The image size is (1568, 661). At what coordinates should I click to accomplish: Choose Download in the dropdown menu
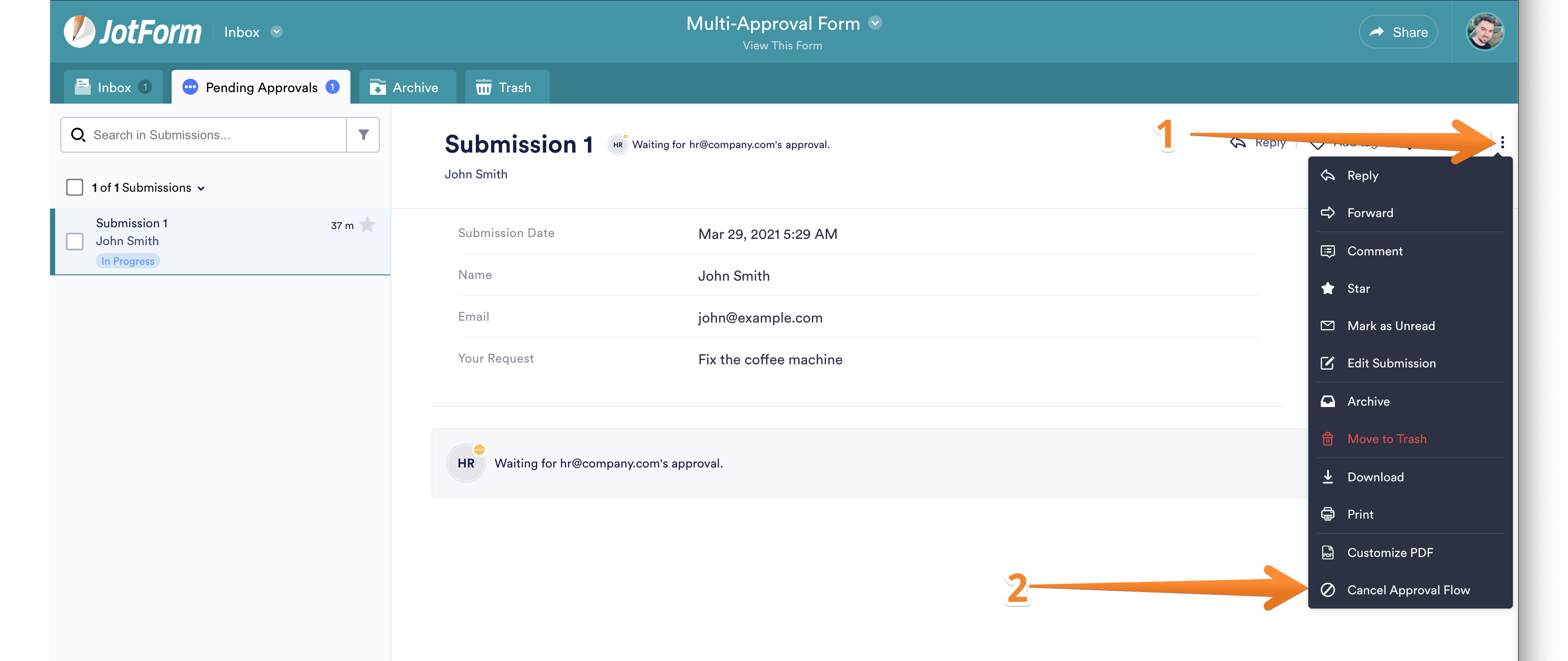(1410, 476)
